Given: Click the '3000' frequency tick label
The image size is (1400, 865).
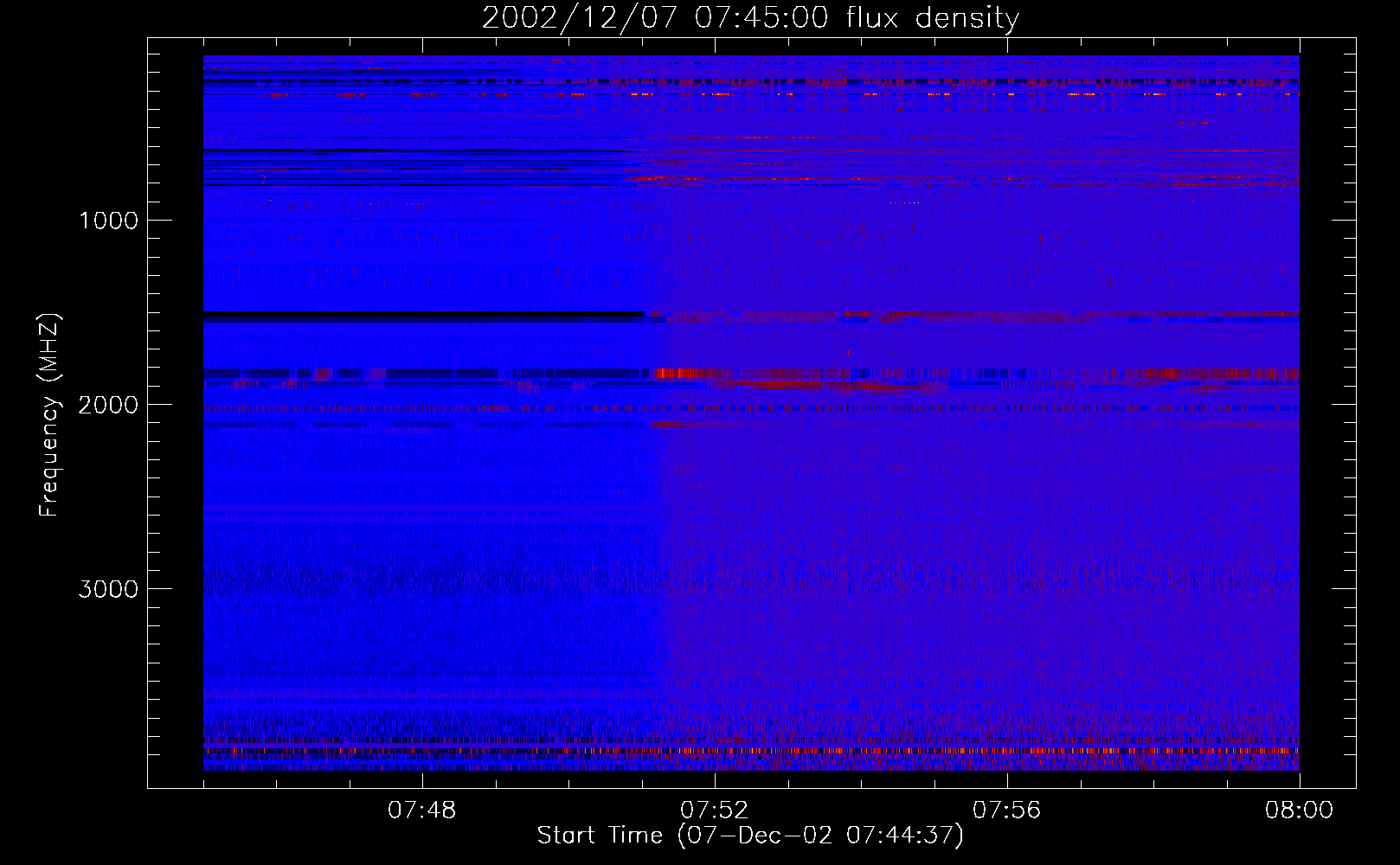Looking at the screenshot, I should (x=108, y=589).
